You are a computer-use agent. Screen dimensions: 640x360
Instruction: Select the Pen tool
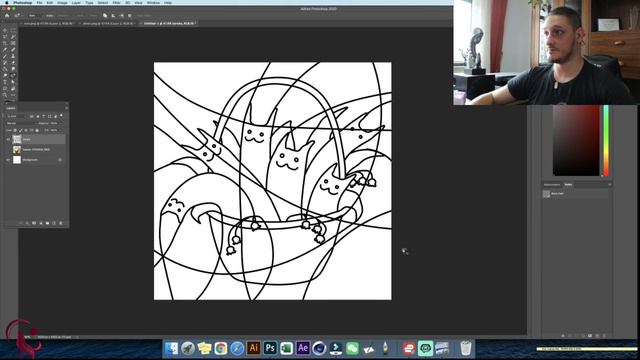click(13, 75)
